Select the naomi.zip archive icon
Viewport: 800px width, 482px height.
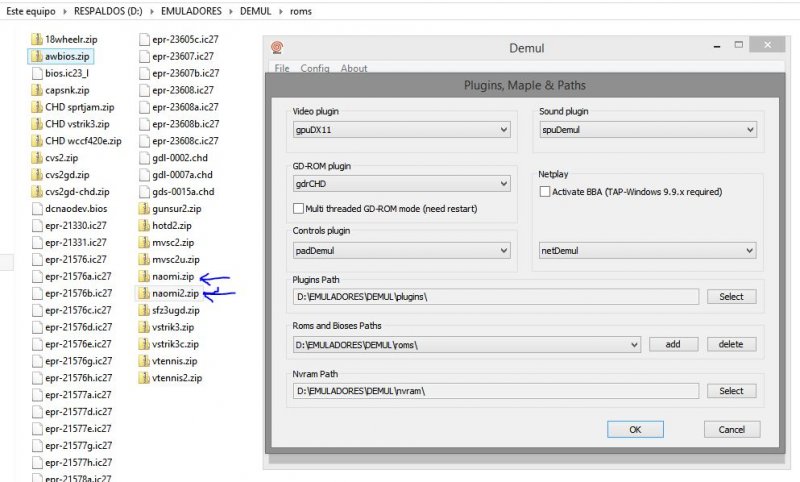144,276
